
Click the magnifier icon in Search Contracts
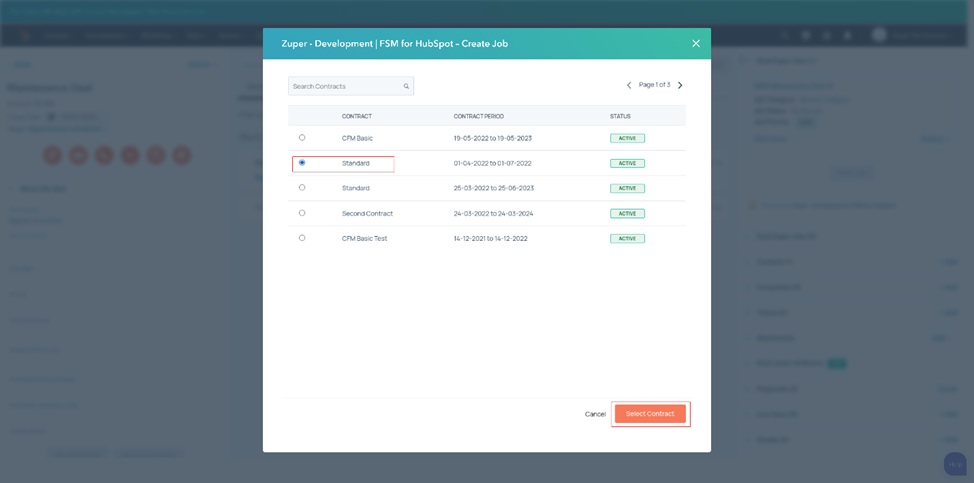406,87
